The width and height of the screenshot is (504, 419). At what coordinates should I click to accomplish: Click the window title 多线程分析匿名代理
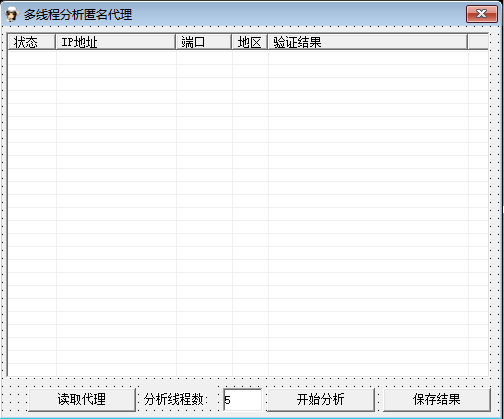pos(78,15)
